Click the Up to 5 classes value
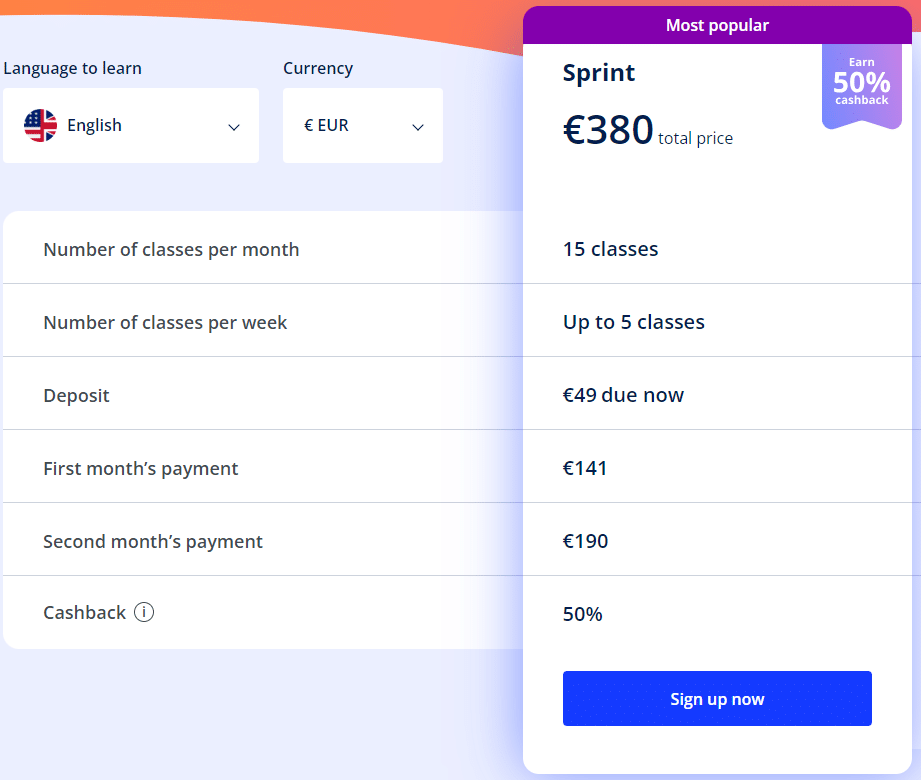Viewport: 921px width, 780px height. pos(634,322)
